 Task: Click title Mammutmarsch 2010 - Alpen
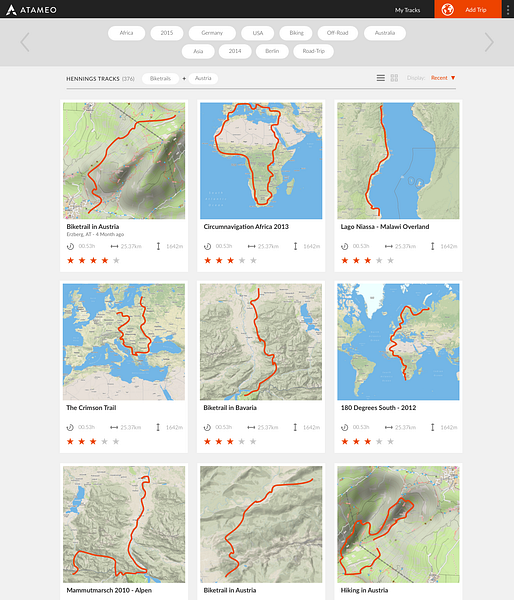[x=109, y=590]
